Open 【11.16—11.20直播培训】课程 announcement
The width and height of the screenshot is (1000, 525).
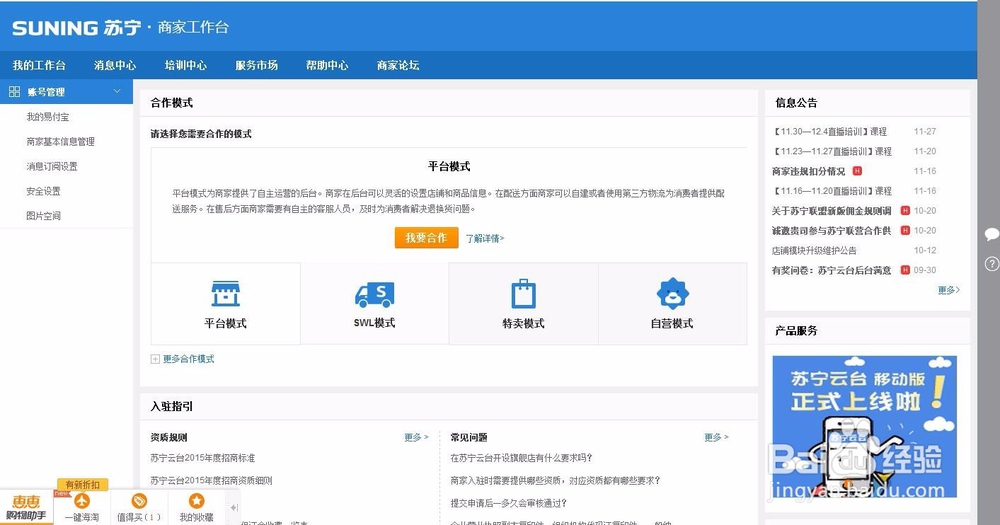[x=832, y=191]
